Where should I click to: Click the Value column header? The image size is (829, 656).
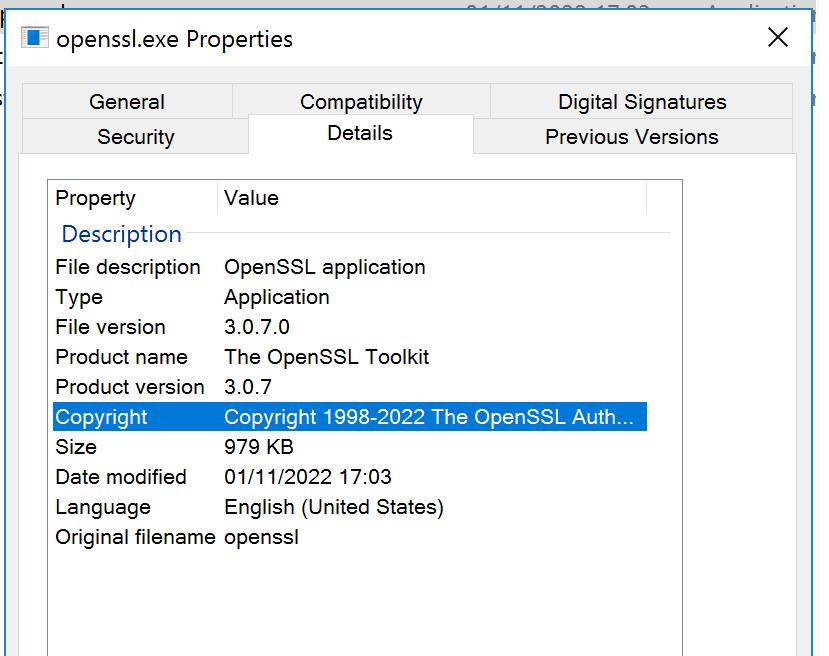251,198
